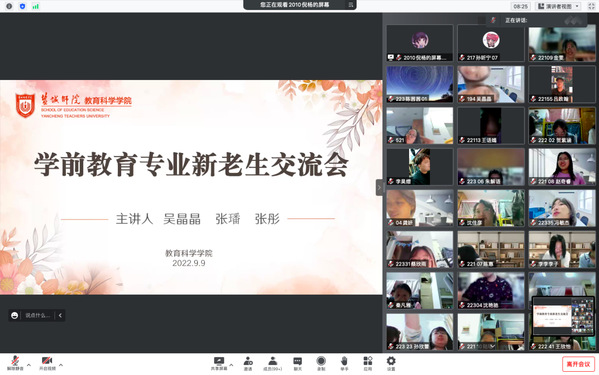The image size is (599, 375).
Task: Click the emoji icon in the chat box
Action: tap(15, 315)
